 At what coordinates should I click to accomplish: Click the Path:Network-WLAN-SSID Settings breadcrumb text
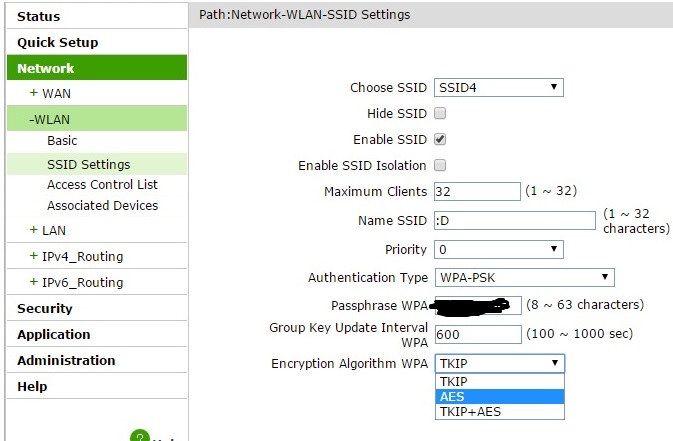pyautogui.click(x=304, y=15)
